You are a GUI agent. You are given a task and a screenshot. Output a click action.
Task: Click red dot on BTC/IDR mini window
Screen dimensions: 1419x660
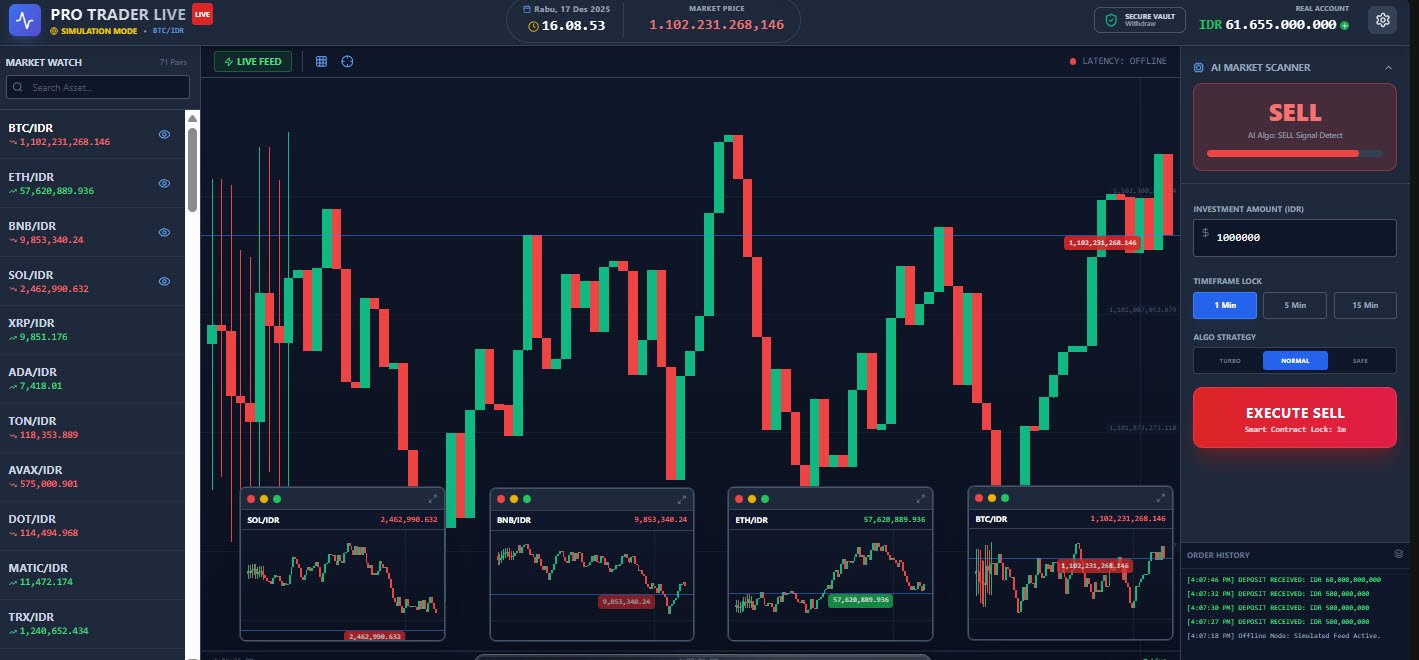(x=979, y=497)
